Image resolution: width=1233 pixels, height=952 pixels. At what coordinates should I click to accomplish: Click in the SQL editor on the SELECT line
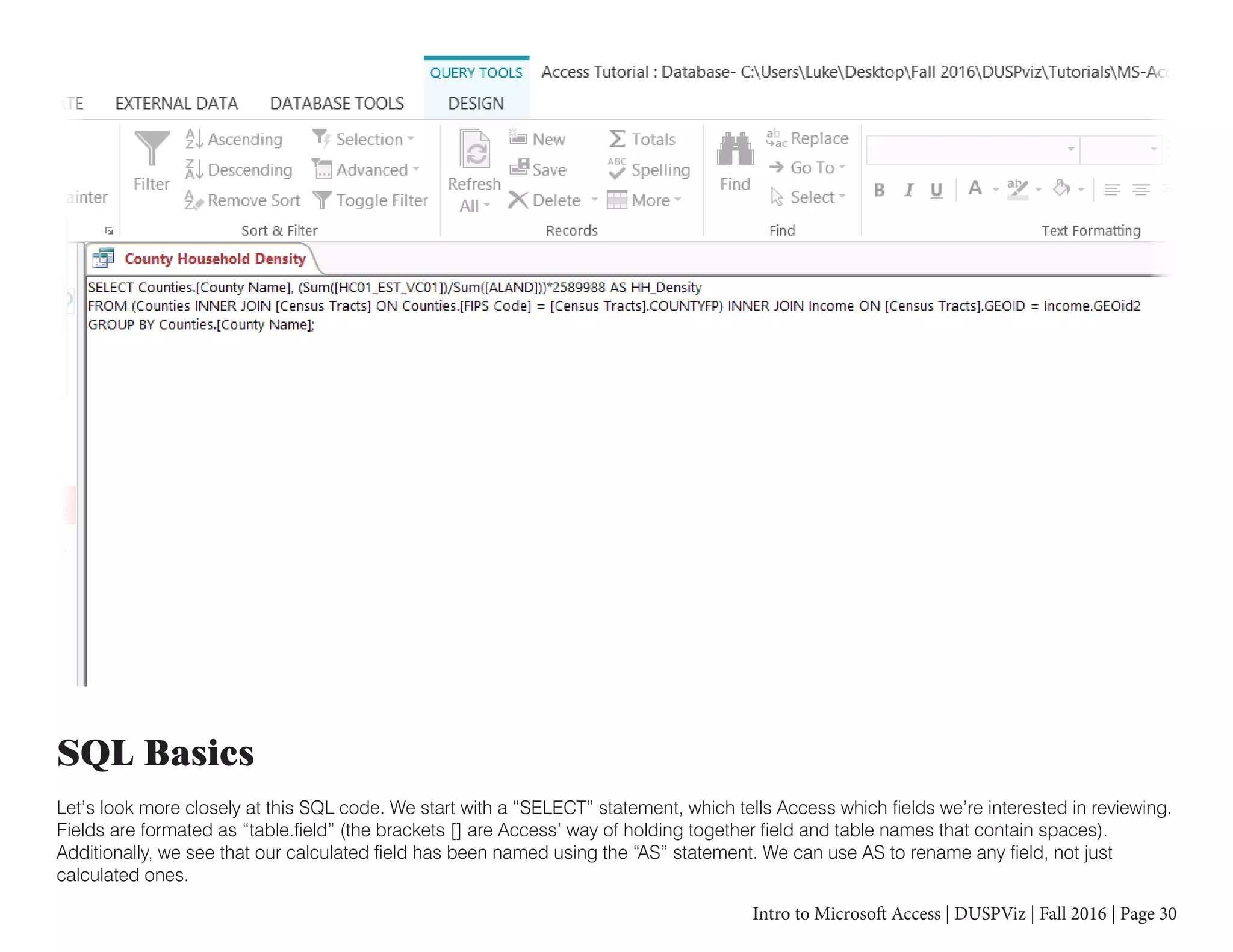tap(394, 288)
